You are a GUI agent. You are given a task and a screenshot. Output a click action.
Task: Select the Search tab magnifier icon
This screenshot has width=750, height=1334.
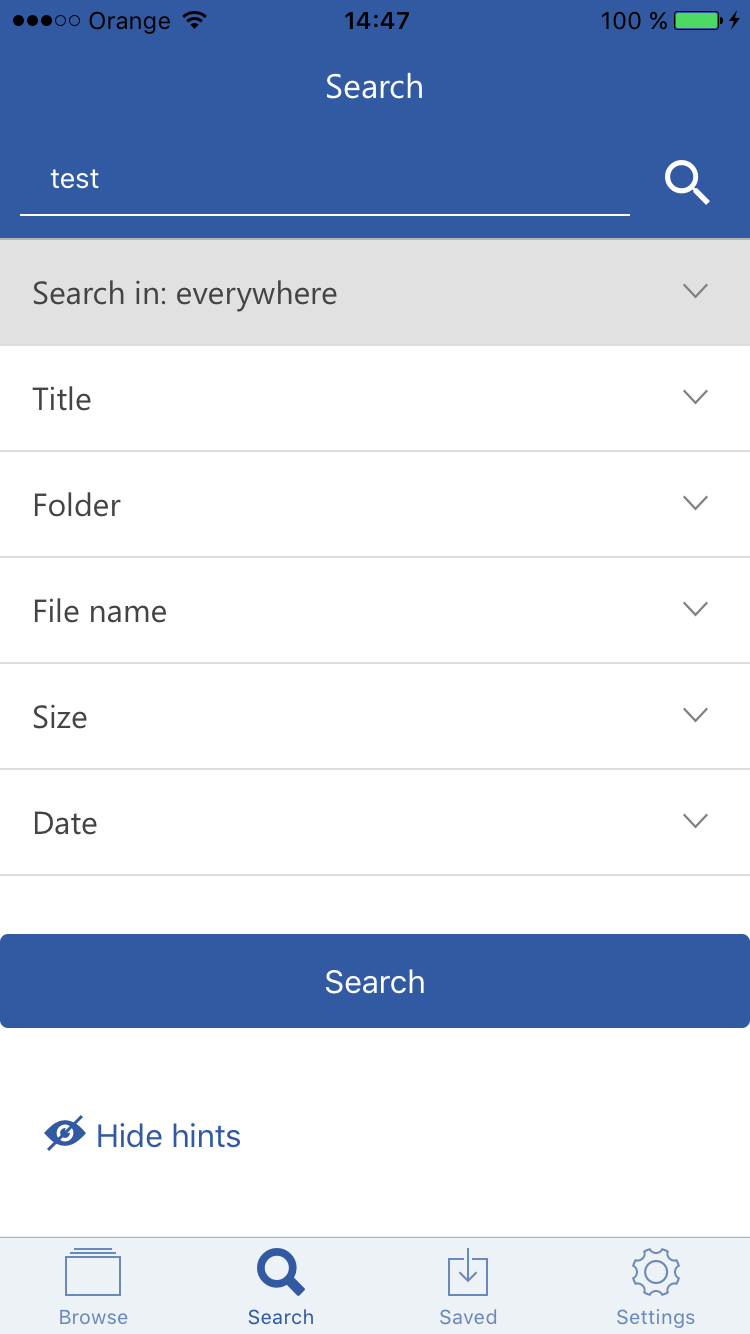[281, 1272]
